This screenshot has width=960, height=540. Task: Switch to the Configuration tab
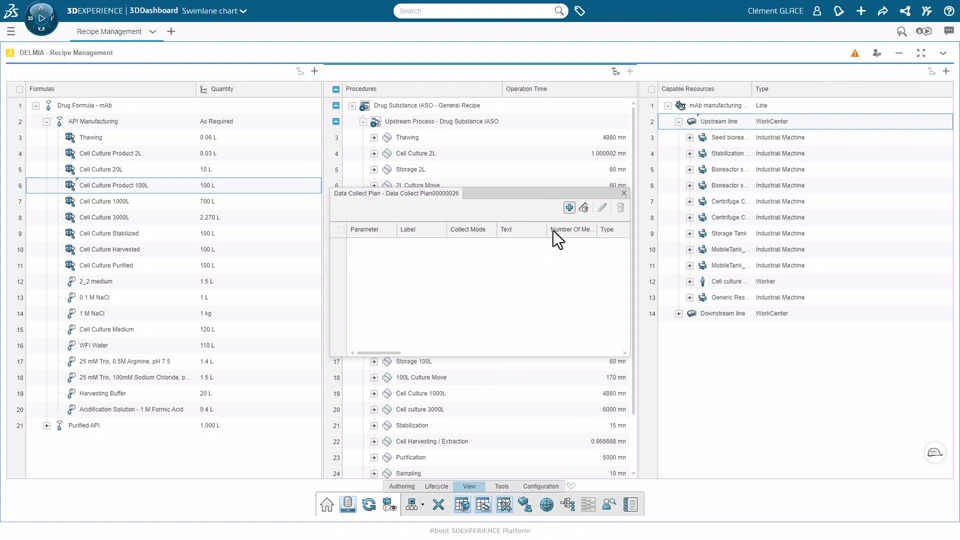pyautogui.click(x=541, y=486)
